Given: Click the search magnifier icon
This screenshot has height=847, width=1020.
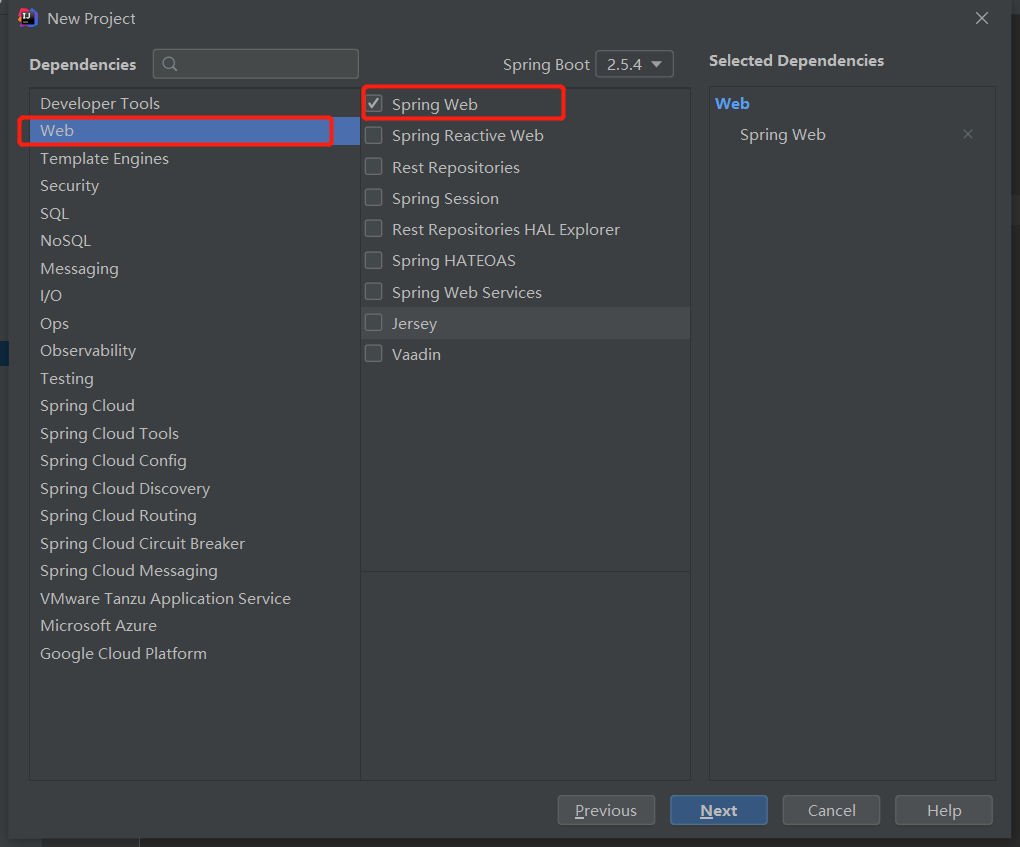Looking at the screenshot, I should [170, 64].
